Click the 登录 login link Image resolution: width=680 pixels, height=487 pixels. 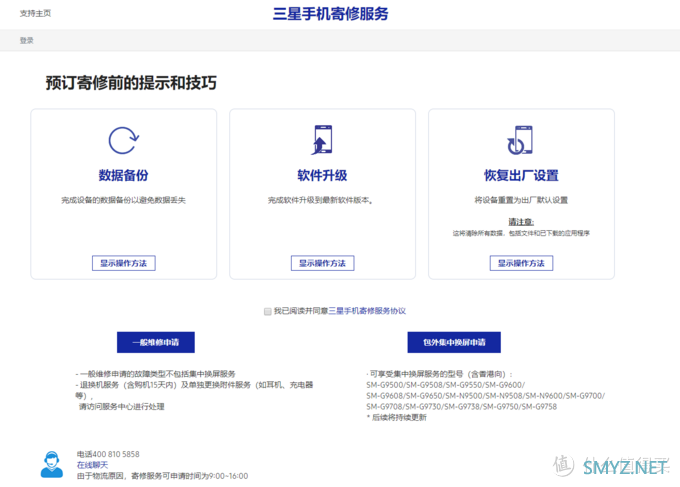(x=26, y=40)
